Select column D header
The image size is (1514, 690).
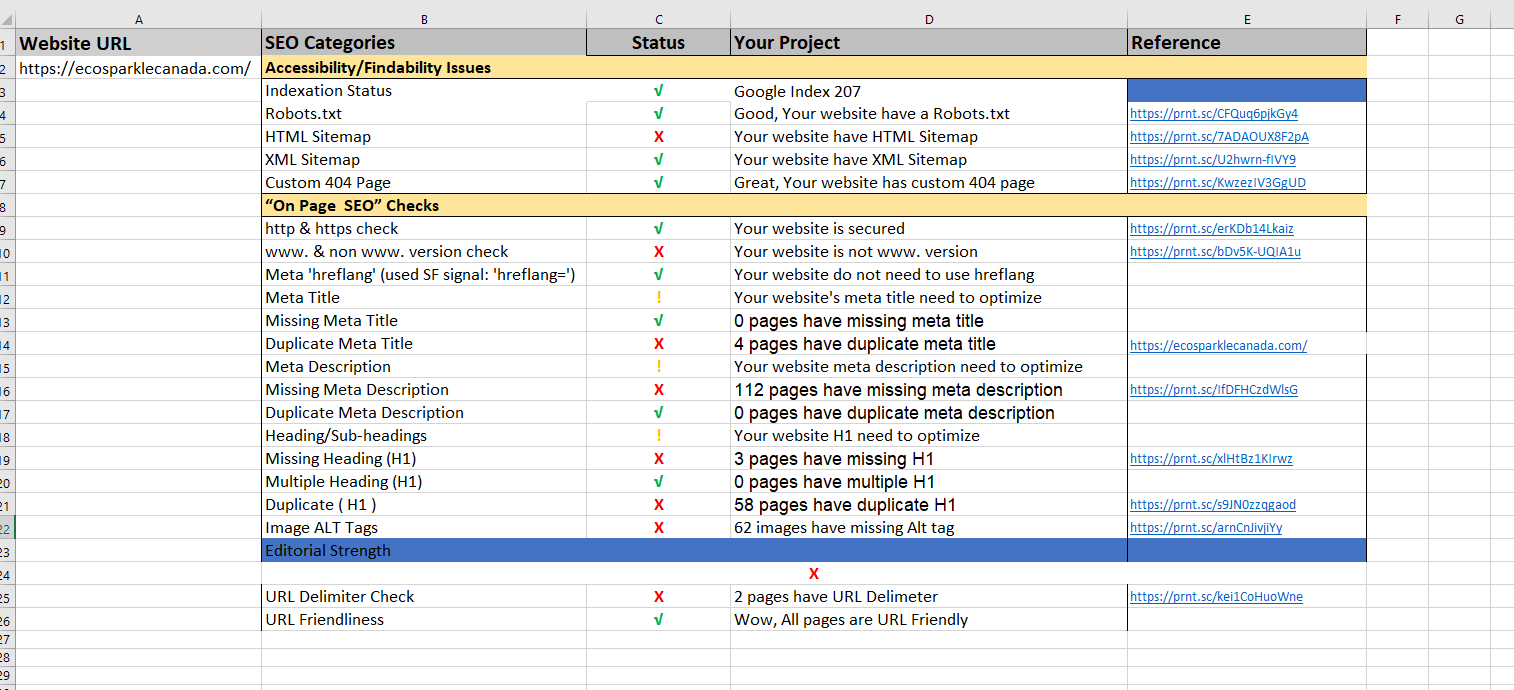[928, 19]
